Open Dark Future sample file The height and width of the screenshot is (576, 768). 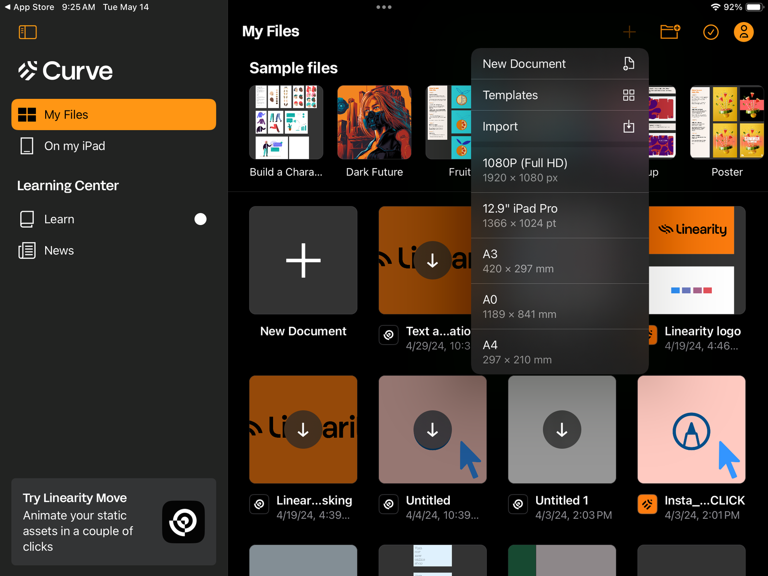point(374,122)
